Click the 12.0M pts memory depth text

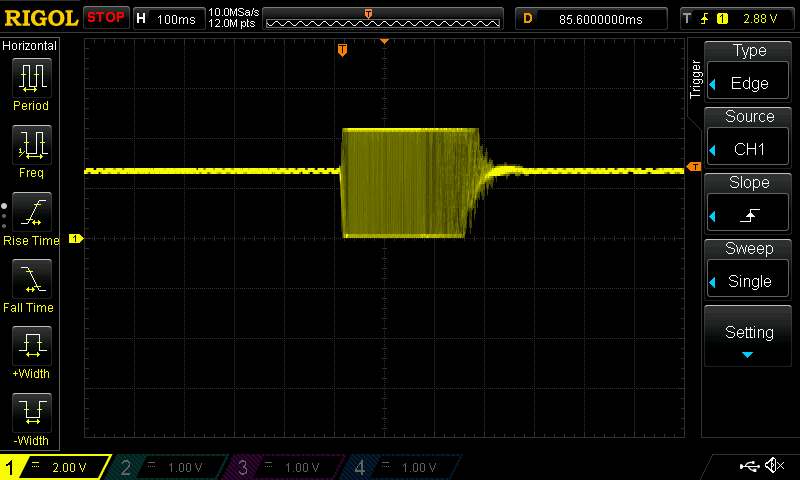[x=232, y=23]
